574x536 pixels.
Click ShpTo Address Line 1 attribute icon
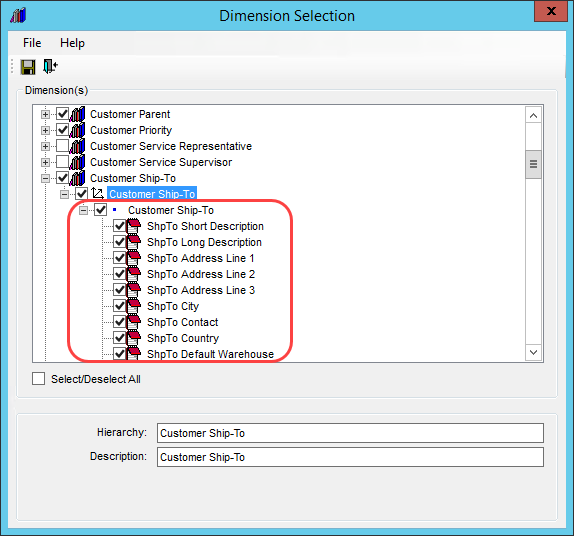pyautogui.click(x=134, y=258)
